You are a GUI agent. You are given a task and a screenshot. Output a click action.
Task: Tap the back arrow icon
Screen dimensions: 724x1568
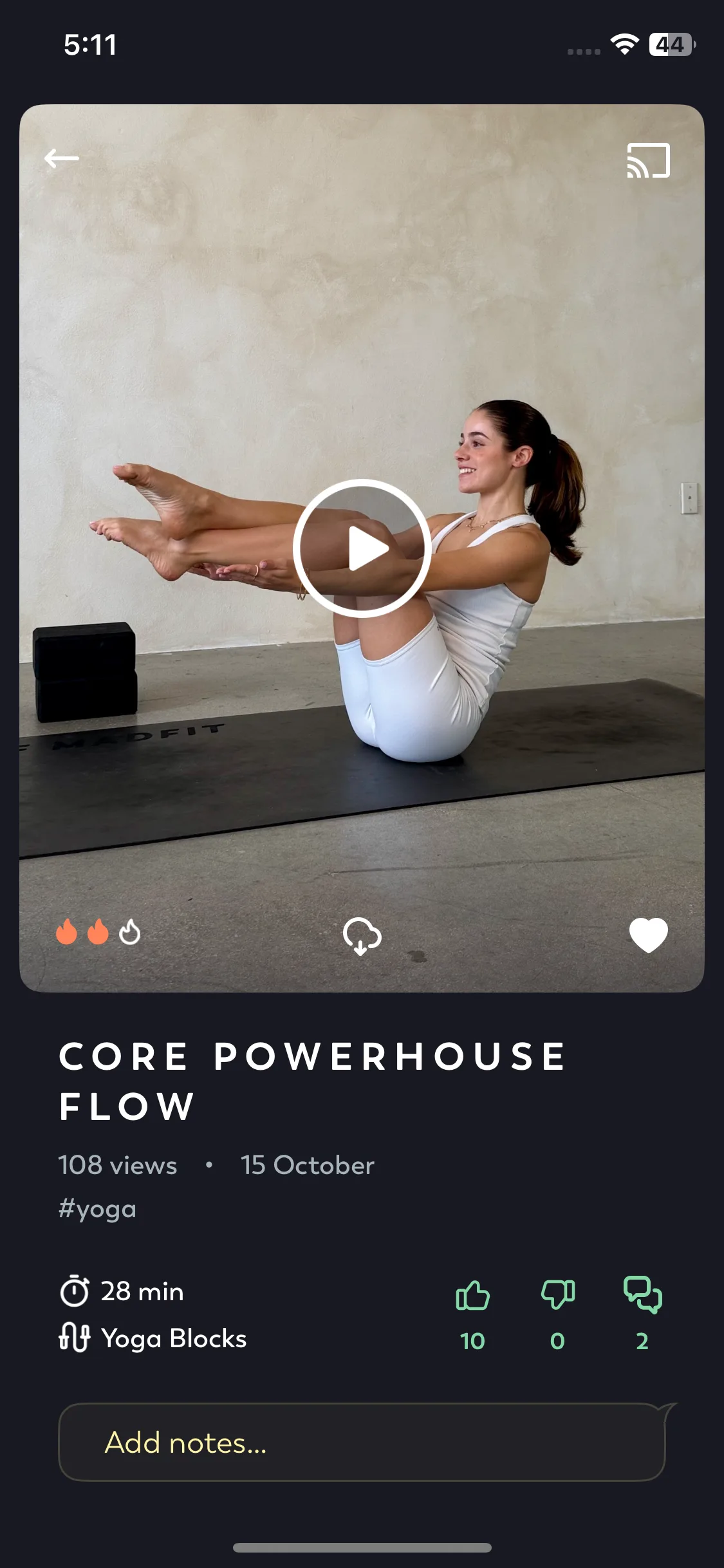coord(62,158)
